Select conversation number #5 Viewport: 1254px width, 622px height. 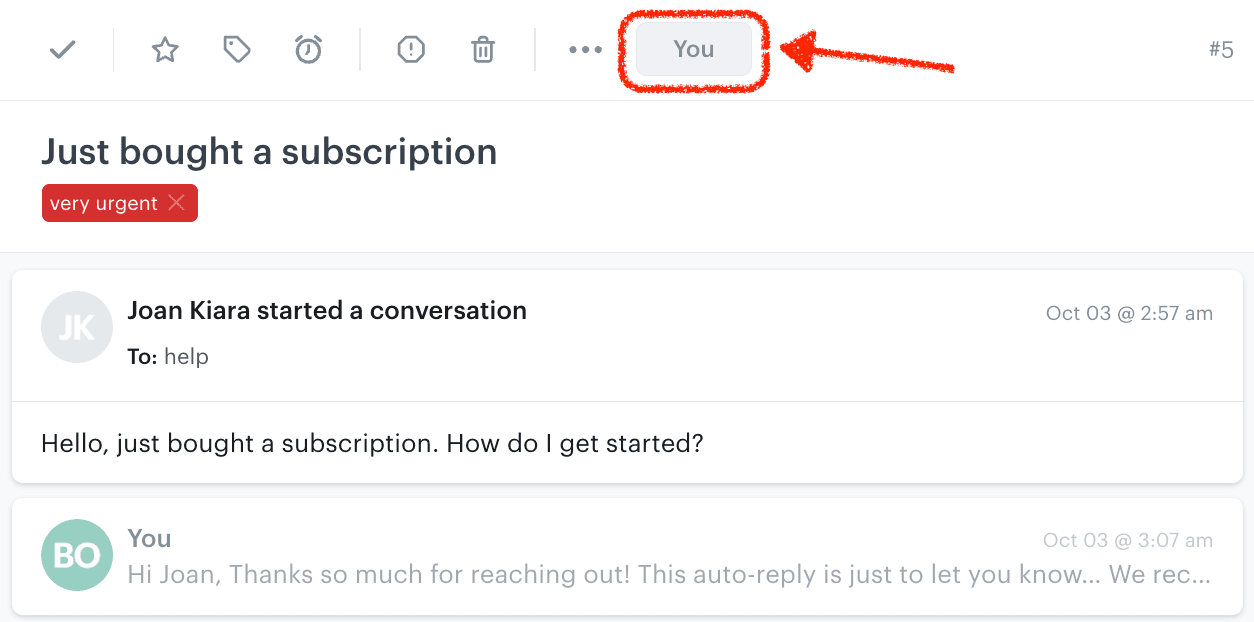1221,48
